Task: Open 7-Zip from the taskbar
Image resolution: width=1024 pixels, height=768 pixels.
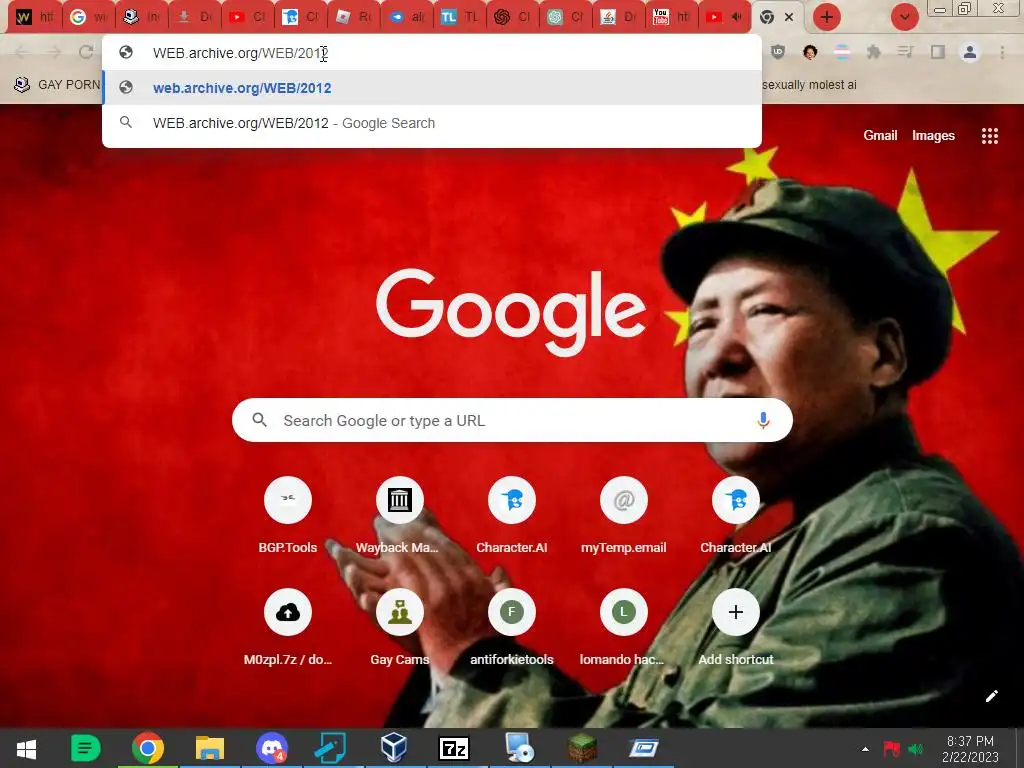Action: coord(455,748)
